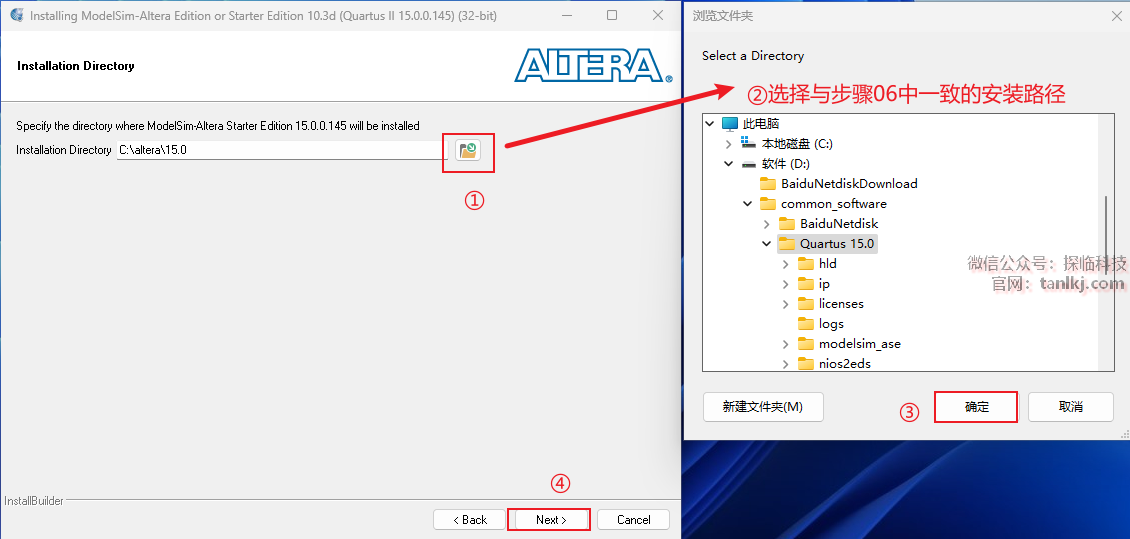
Task: Select the common_software folder
Action: [834, 204]
